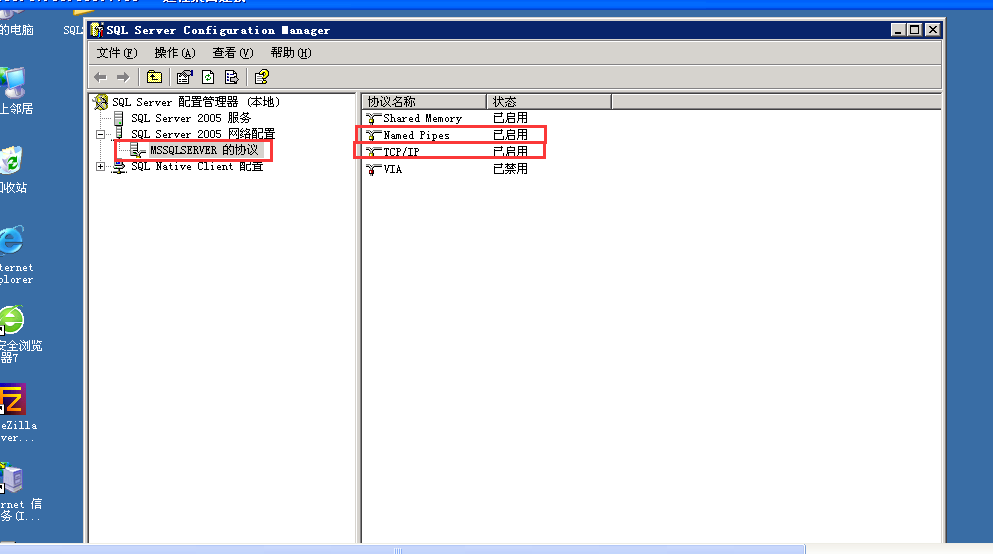
Task: Collapse the SQL Server 2005 网络配置 node
Action: (x=100, y=134)
